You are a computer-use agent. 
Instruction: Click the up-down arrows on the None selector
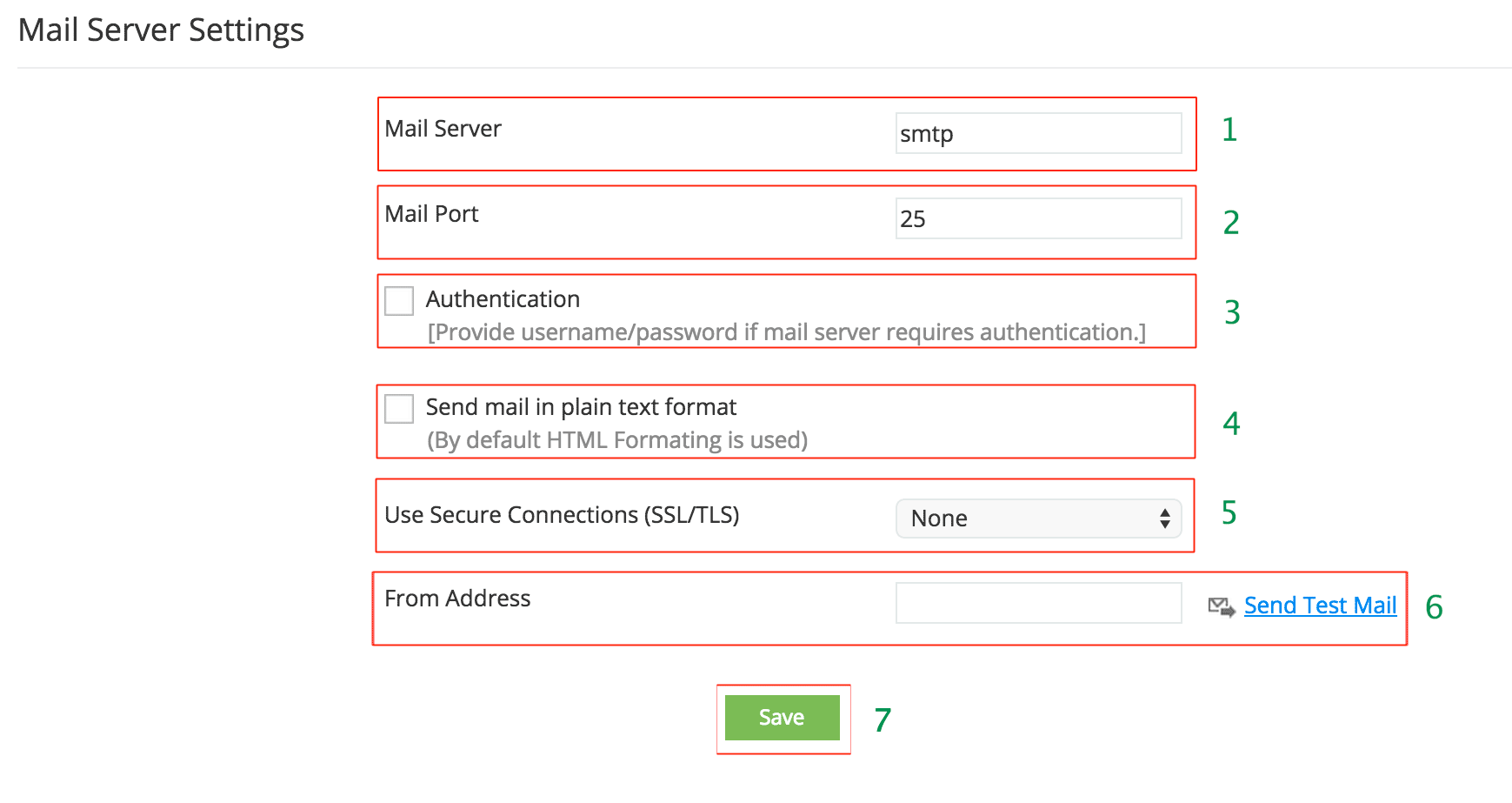[1164, 519]
